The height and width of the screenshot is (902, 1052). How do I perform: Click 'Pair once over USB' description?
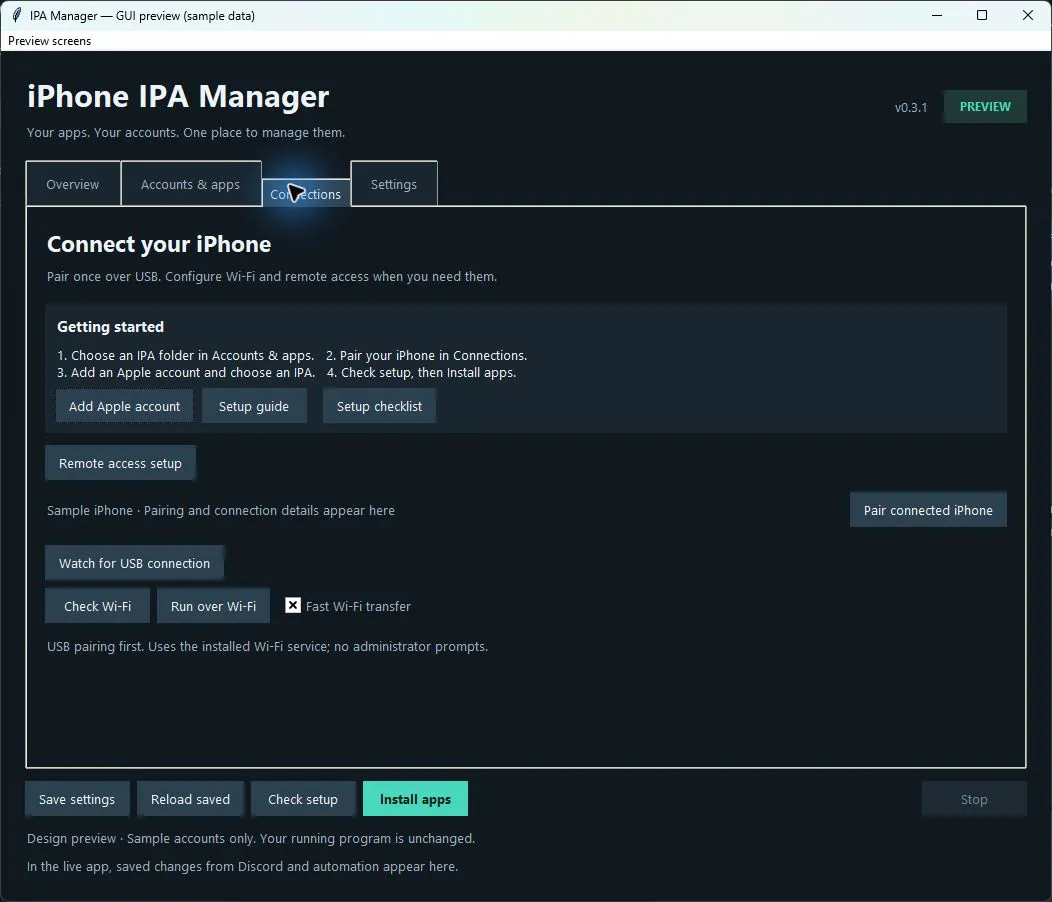pyautogui.click(x=272, y=277)
